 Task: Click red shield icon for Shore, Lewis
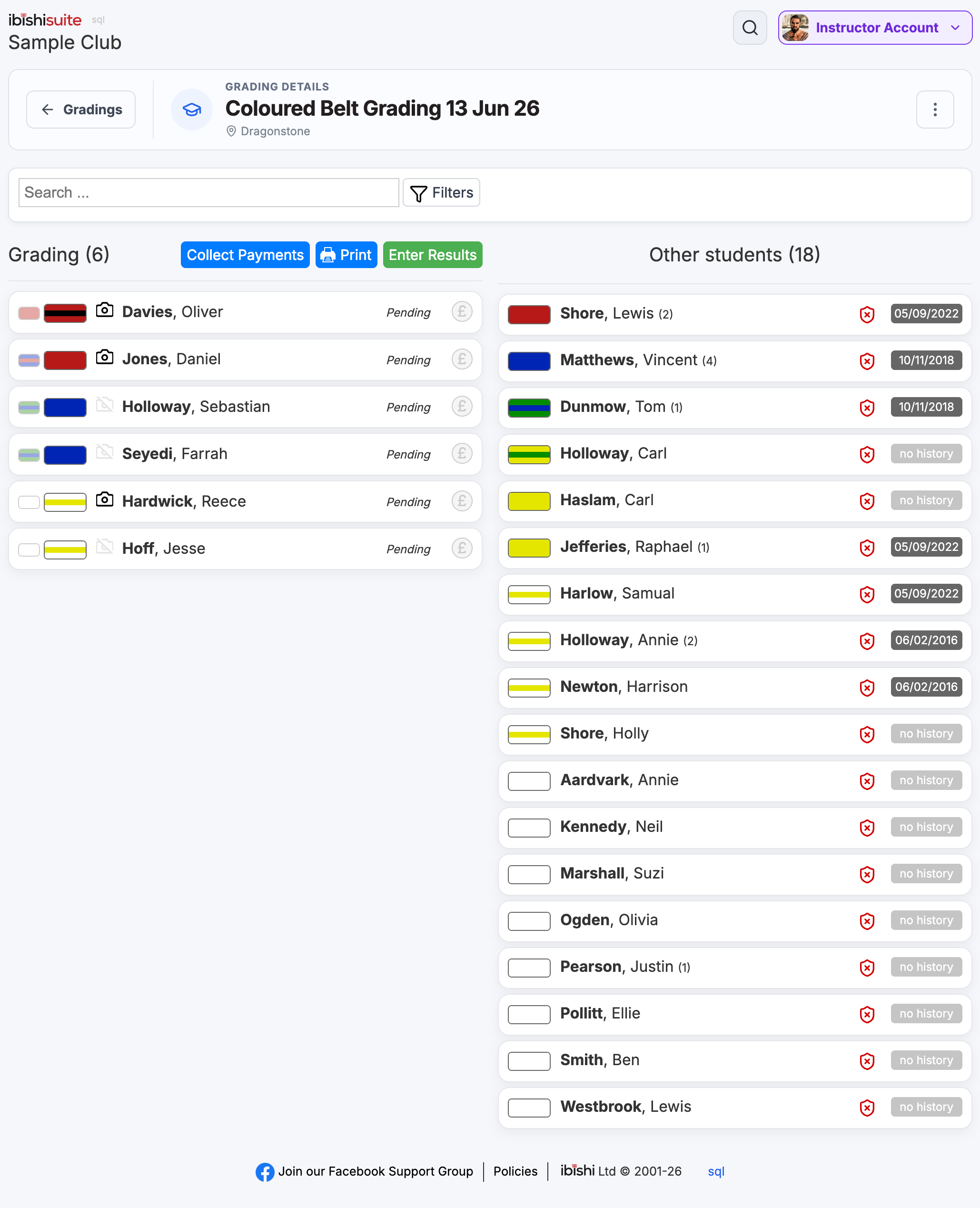867,315
